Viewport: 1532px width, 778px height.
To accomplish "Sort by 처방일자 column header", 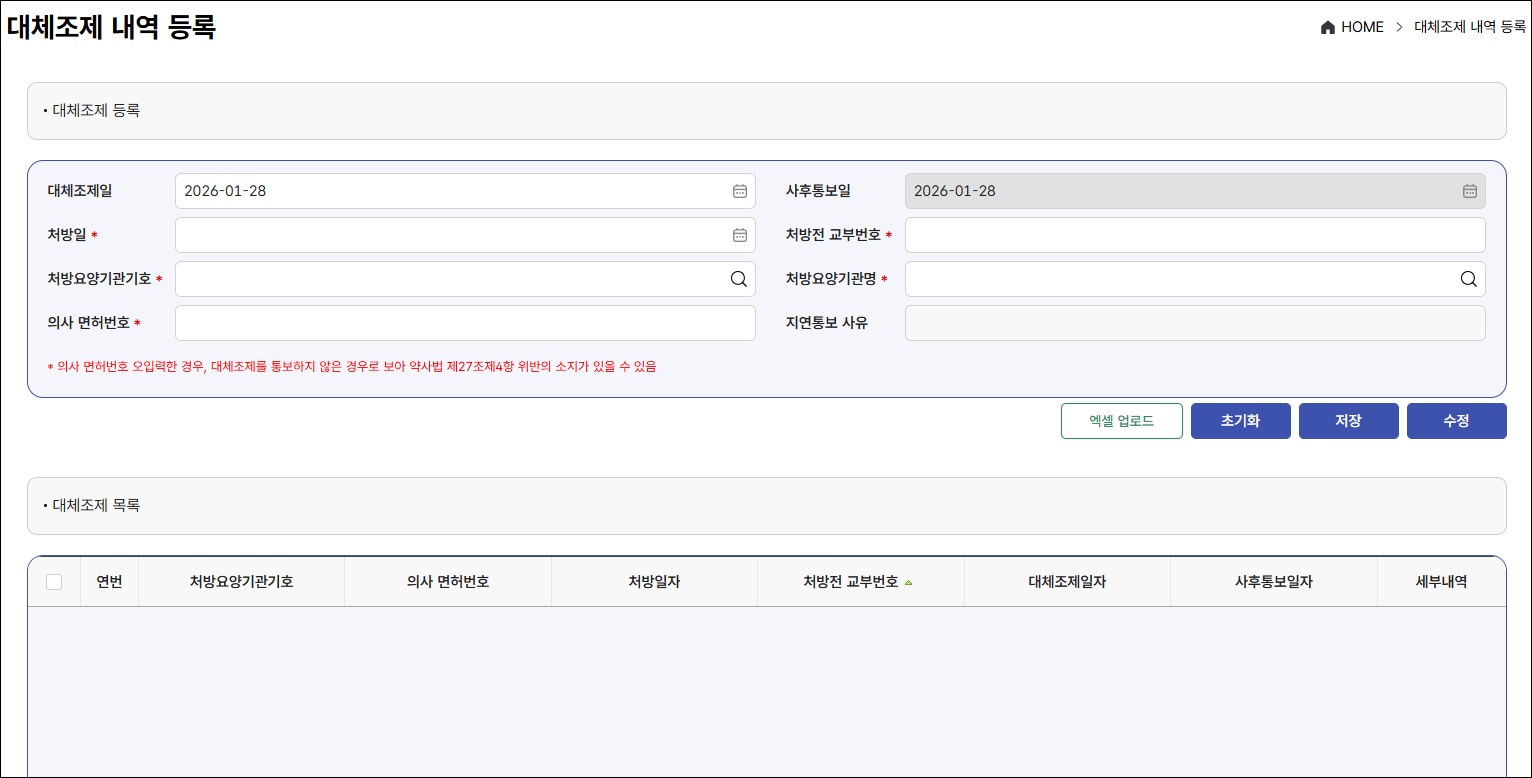I will (654, 582).
